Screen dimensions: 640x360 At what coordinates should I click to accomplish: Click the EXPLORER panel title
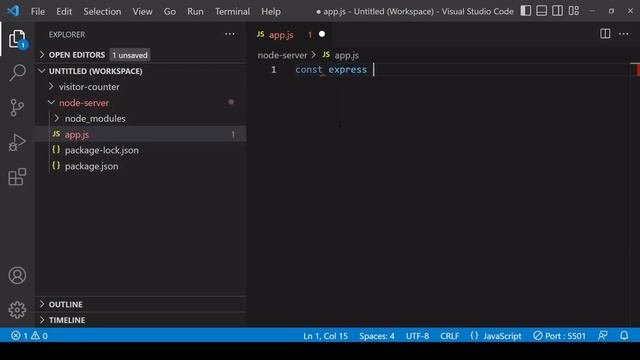tap(67, 35)
